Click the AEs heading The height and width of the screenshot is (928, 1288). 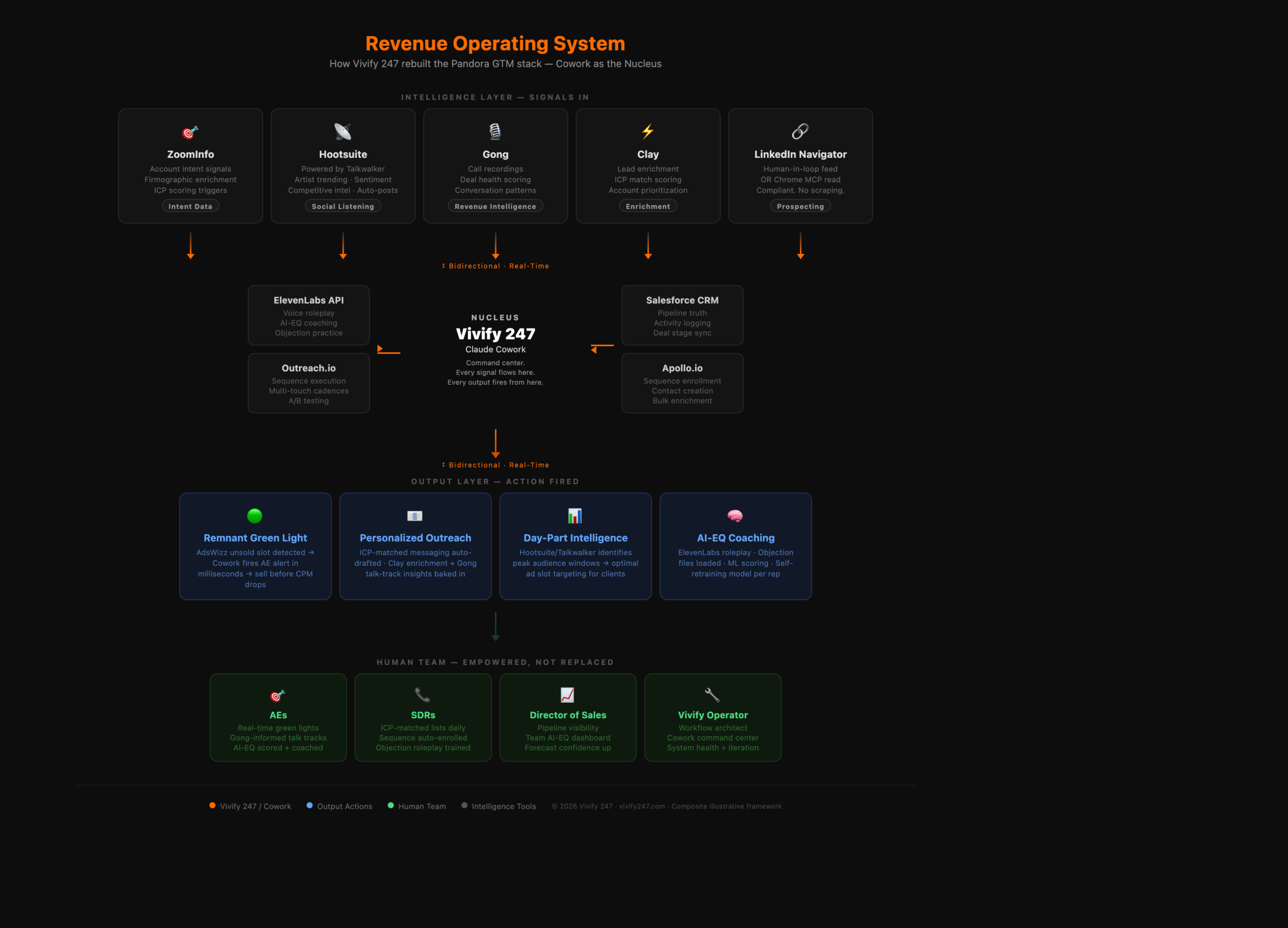278,715
